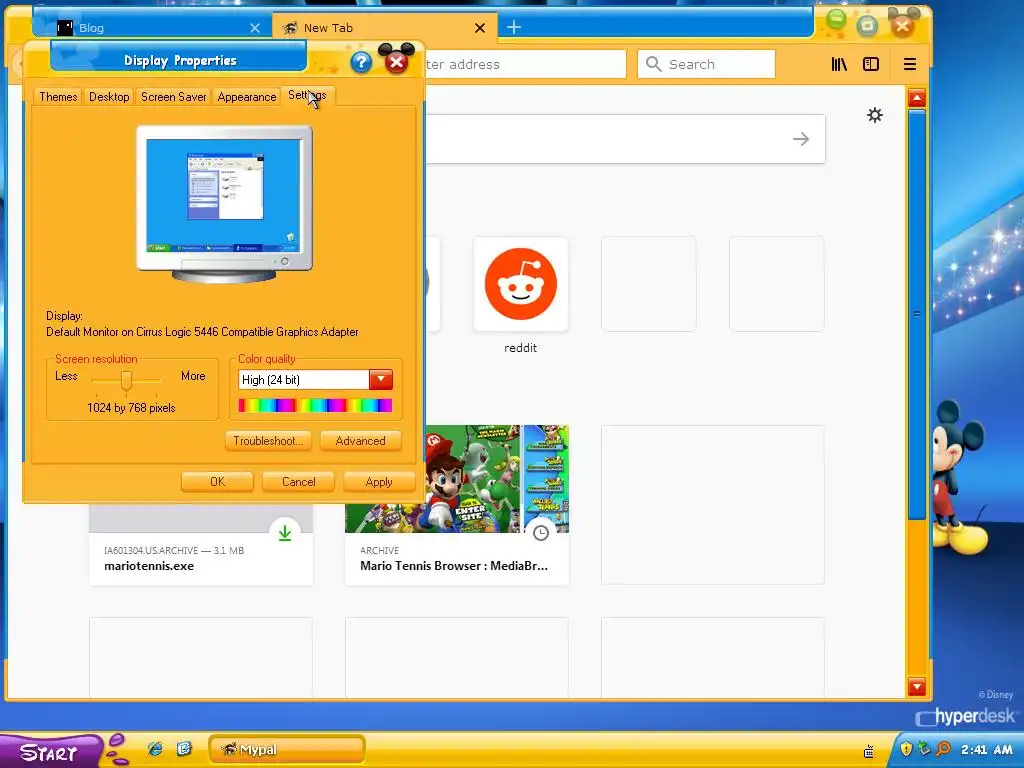Click the Troubleshoot button

(268, 441)
